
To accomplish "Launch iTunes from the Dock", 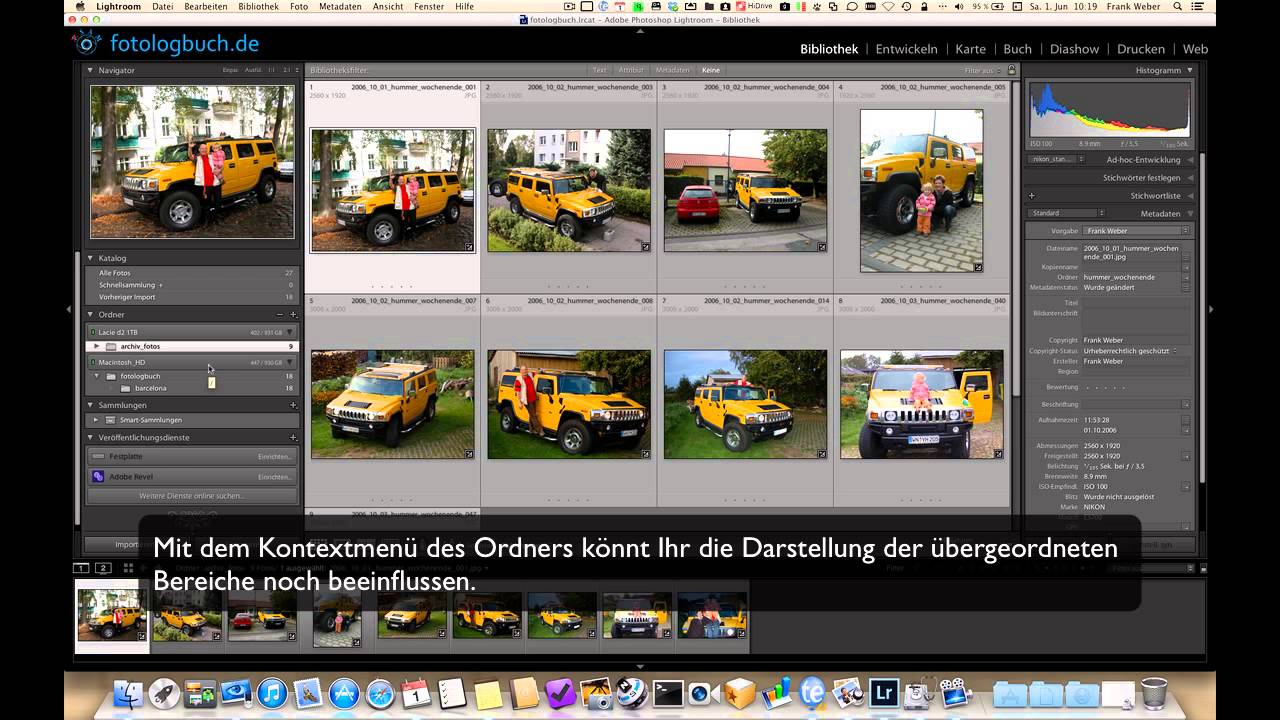I will coord(272,693).
